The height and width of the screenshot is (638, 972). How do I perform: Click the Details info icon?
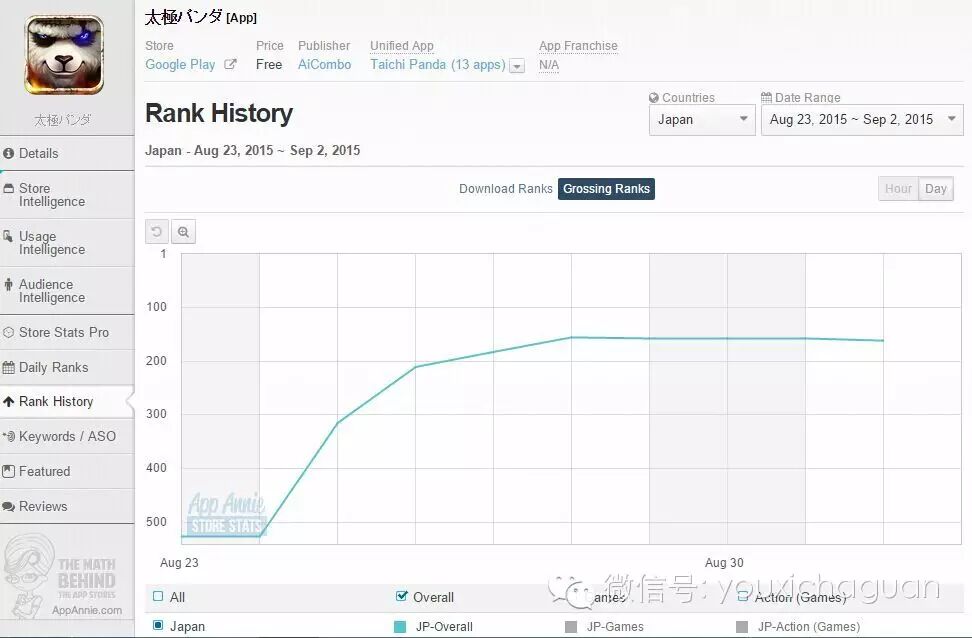coord(8,153)
